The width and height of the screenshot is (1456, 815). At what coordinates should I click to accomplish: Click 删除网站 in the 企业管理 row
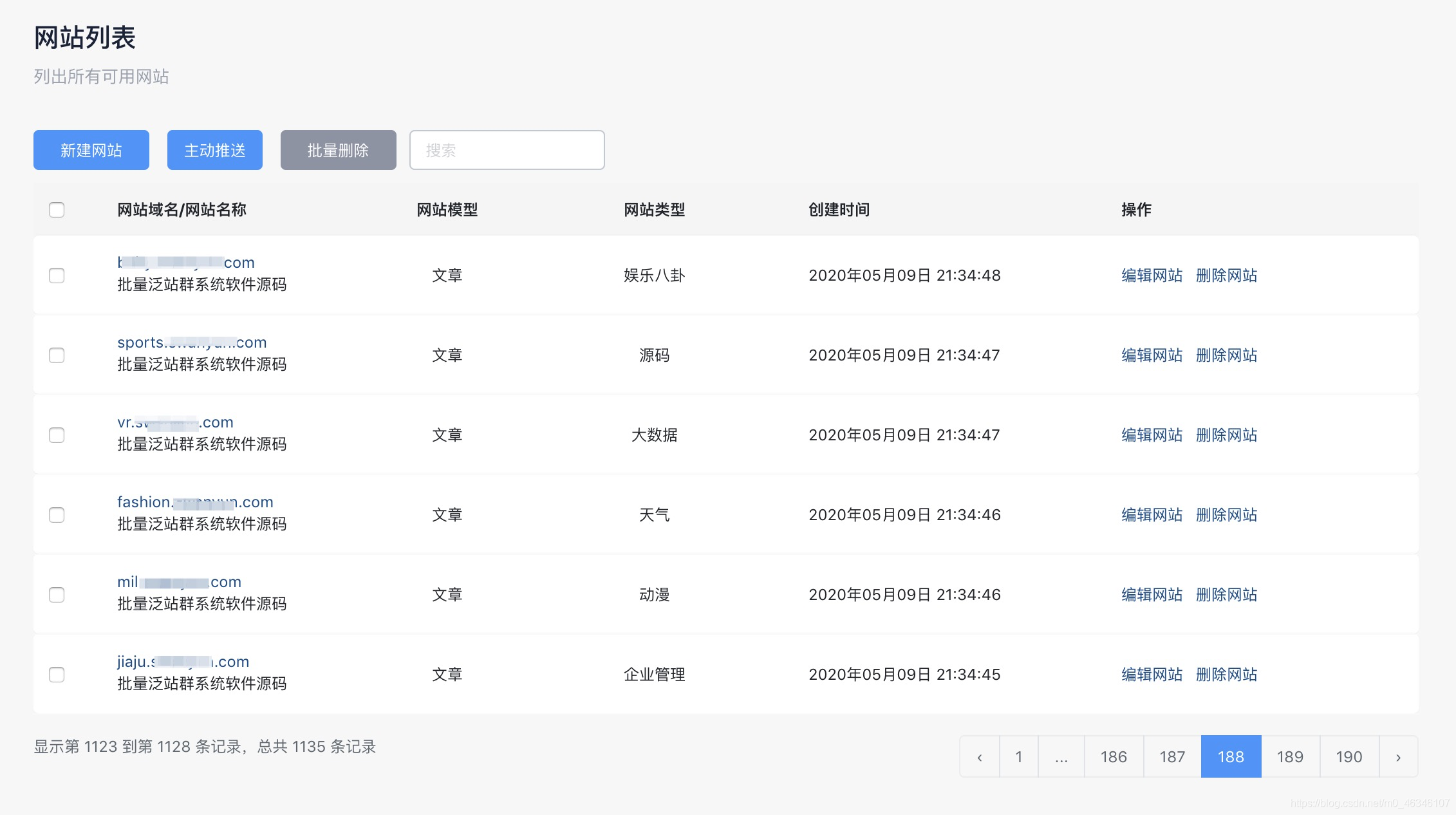(1227, 675)
